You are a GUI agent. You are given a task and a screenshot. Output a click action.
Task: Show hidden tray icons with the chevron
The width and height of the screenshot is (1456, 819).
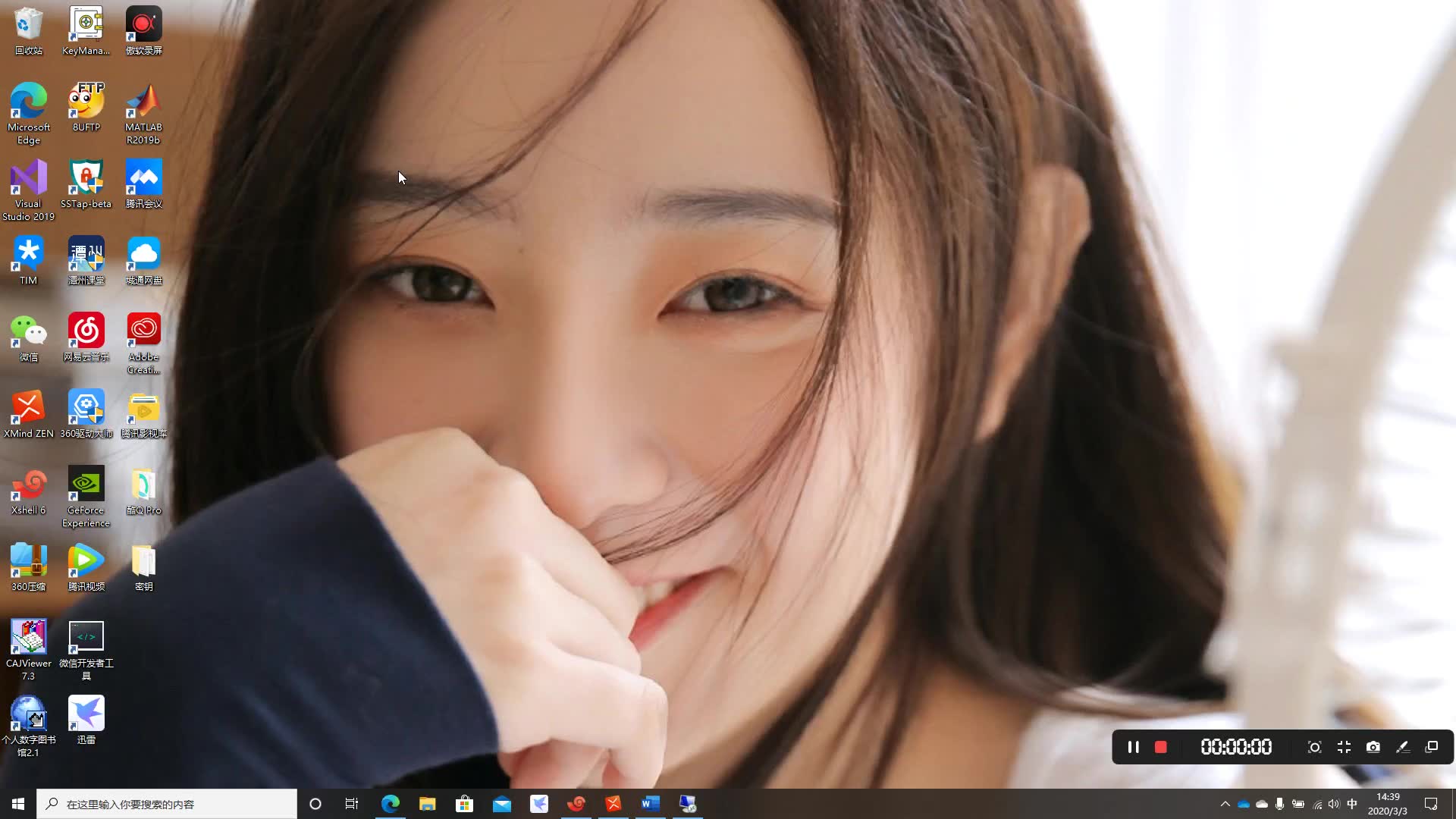(1225, 804)
